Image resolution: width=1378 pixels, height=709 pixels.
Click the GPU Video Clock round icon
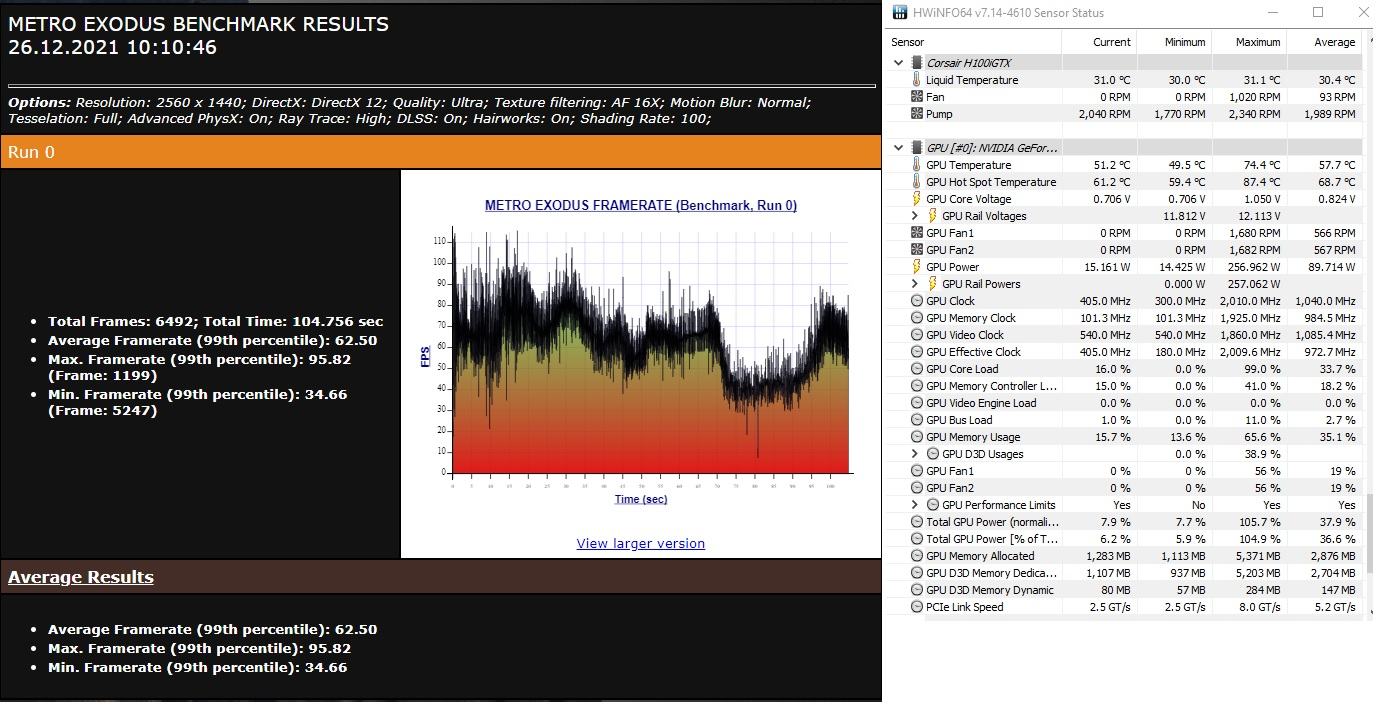pyautogui.click(x=917, y=335)
